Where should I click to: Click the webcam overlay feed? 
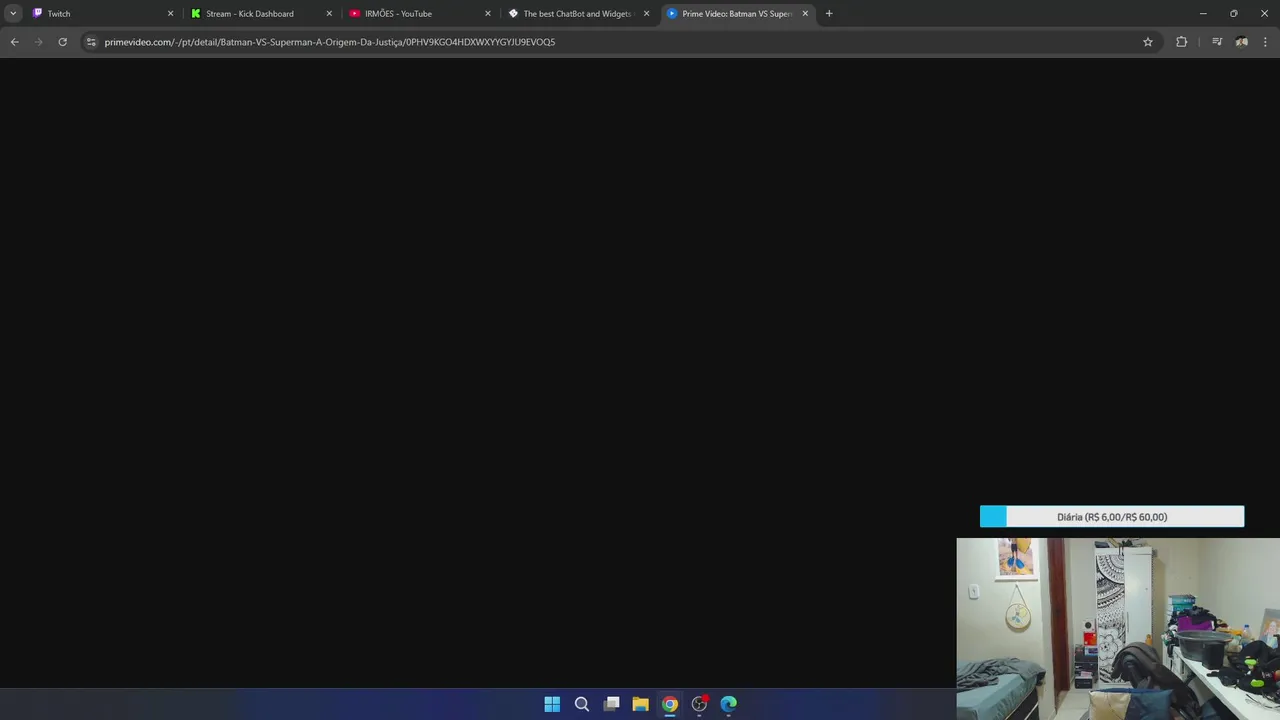pyautogui.click(x=1118, y=629)
